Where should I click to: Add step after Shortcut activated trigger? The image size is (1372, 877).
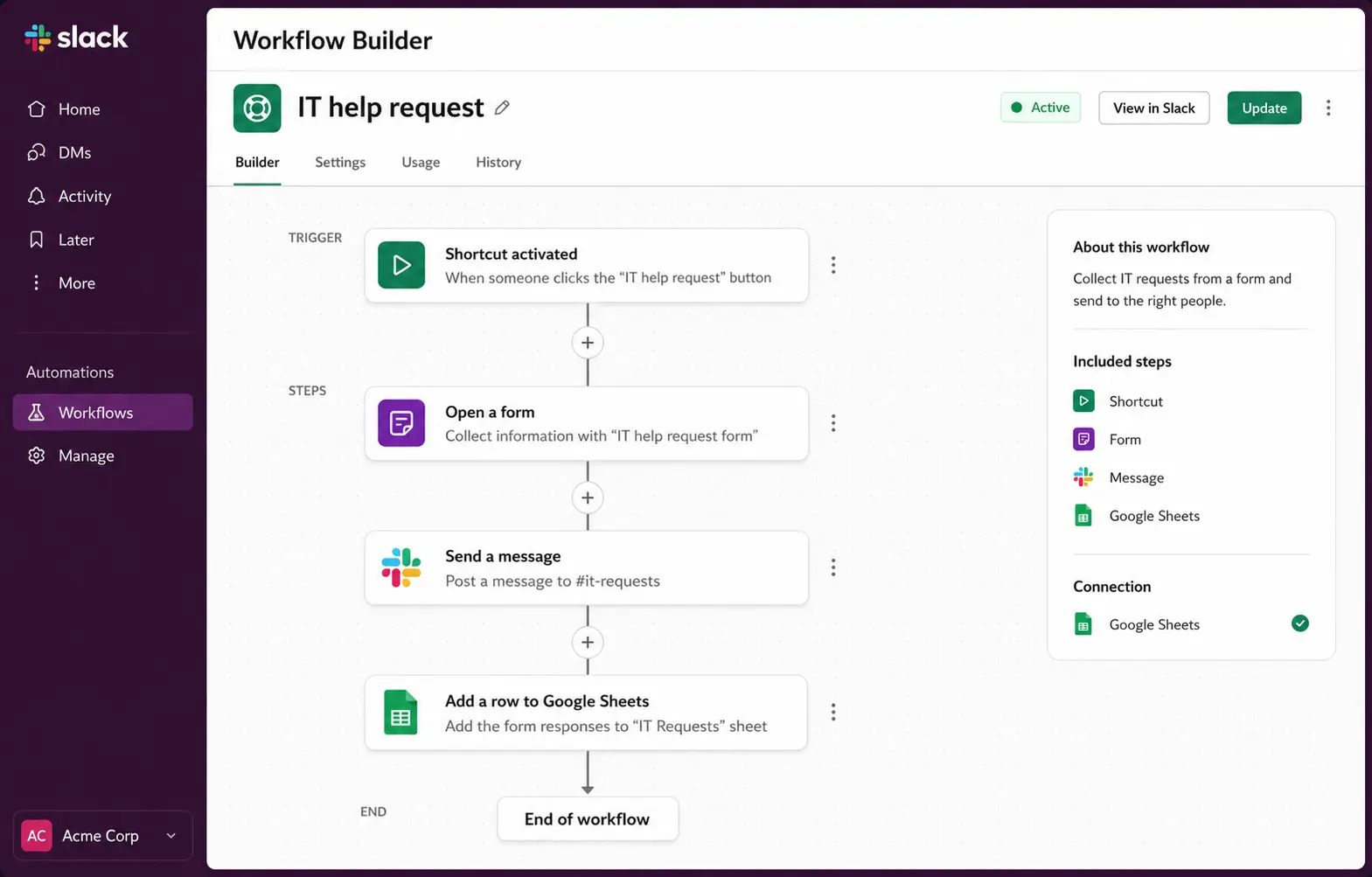pos(588,343)
